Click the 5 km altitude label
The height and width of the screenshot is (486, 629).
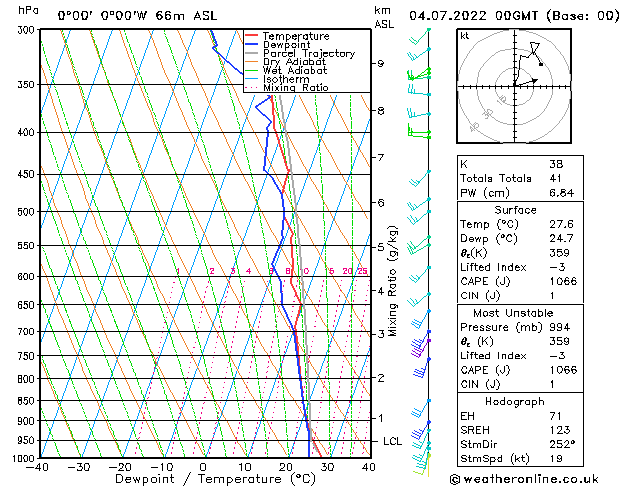[x=381, y=247]
